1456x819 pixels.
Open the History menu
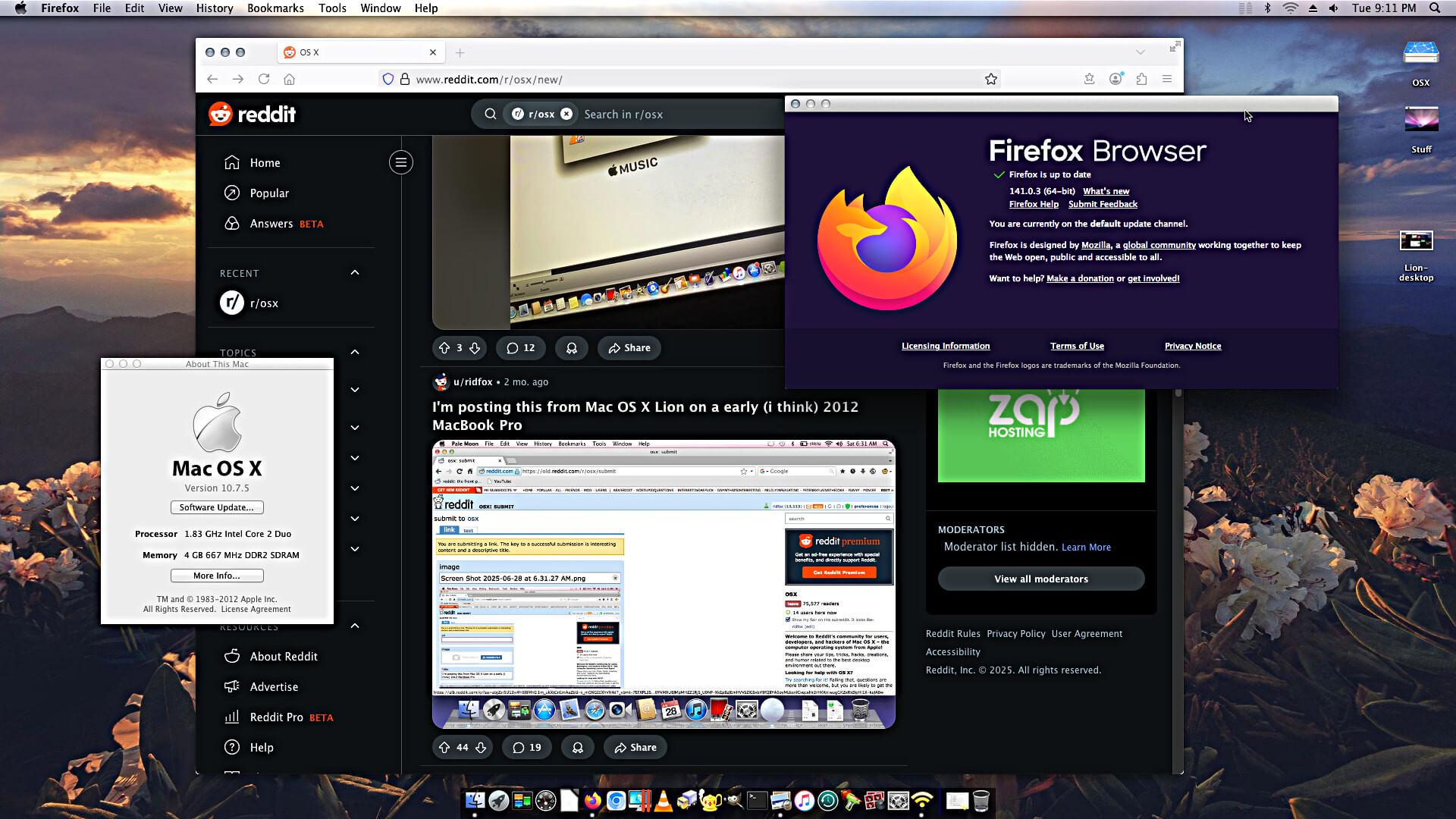[215, 8]
